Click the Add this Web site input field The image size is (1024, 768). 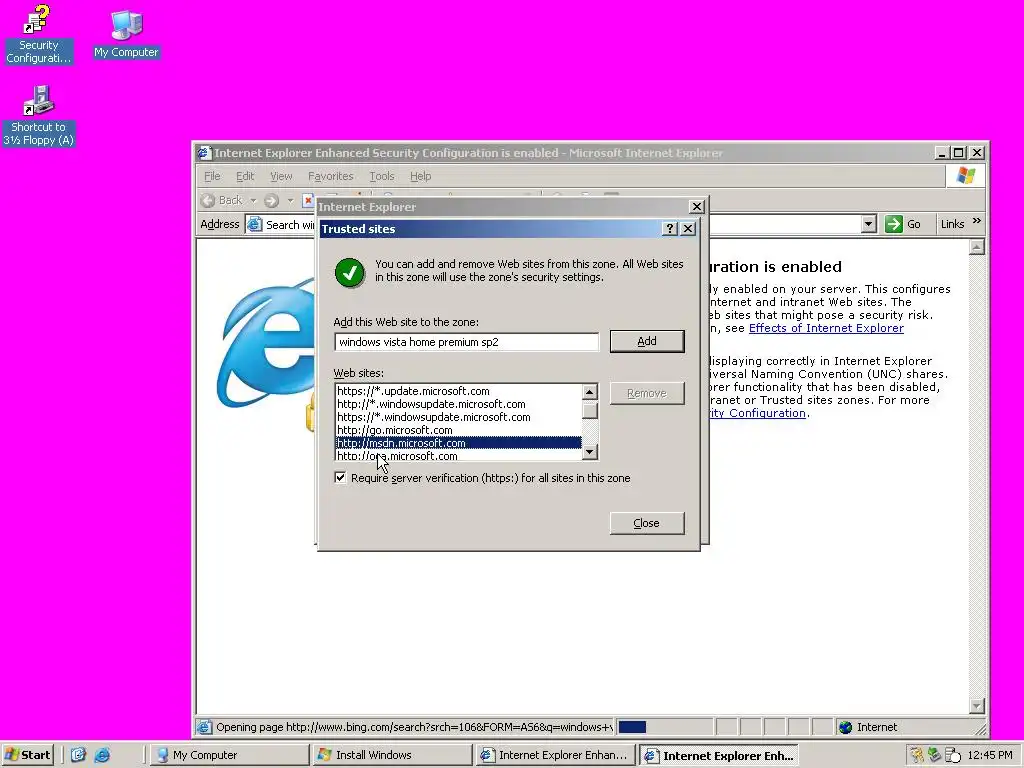[x=466, y=342]
